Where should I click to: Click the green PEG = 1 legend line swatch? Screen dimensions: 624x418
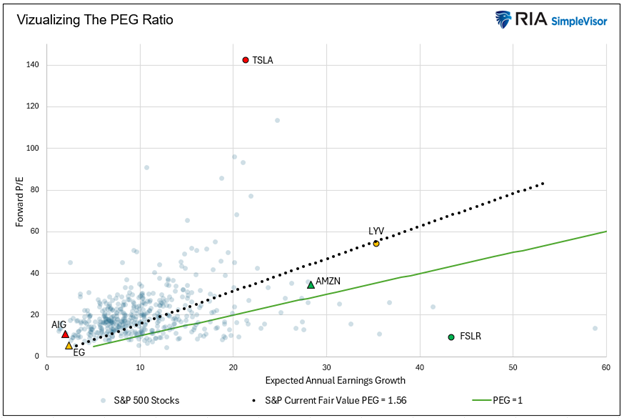[486, 400]
